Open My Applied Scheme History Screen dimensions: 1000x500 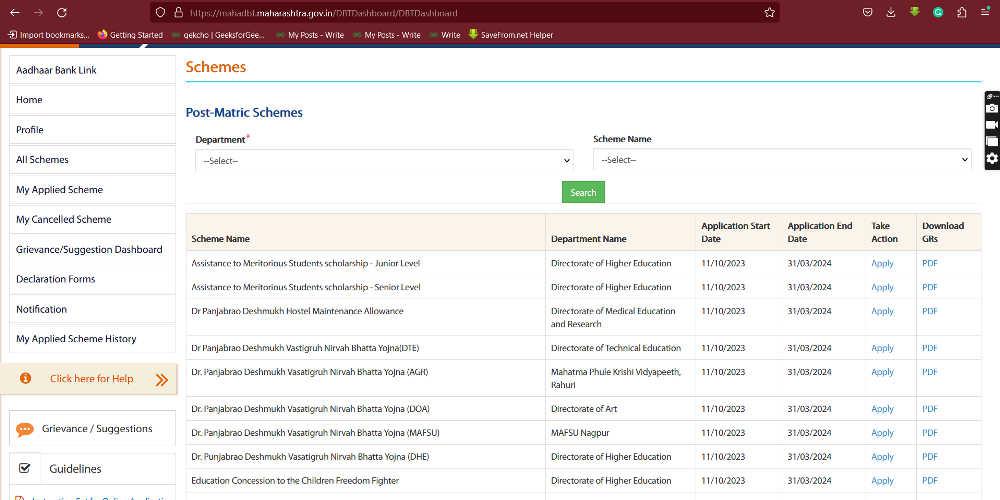[92, 339]
